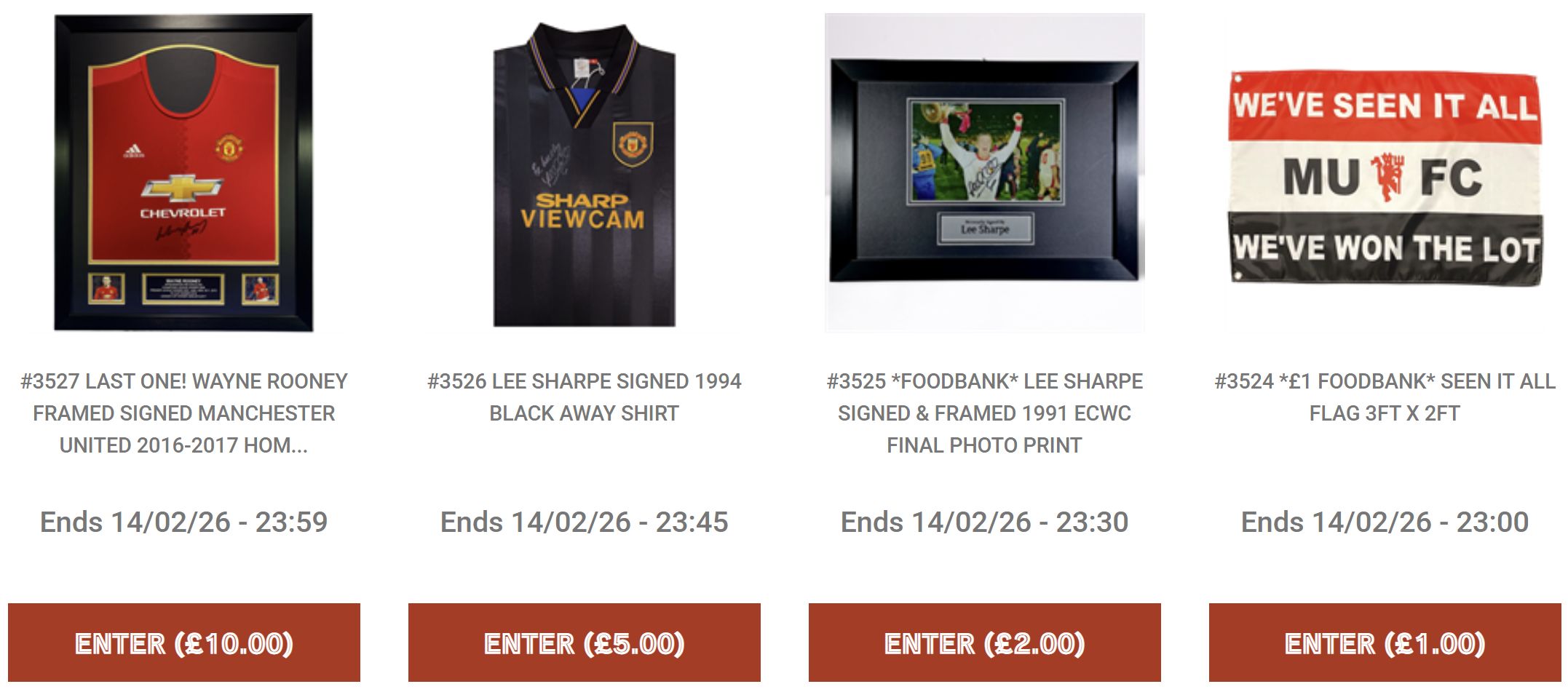Open the Wayne Rooney framed shirt image
This screenshot has width=1568, height=692.
pyautogui.click(x=183, y=172)
